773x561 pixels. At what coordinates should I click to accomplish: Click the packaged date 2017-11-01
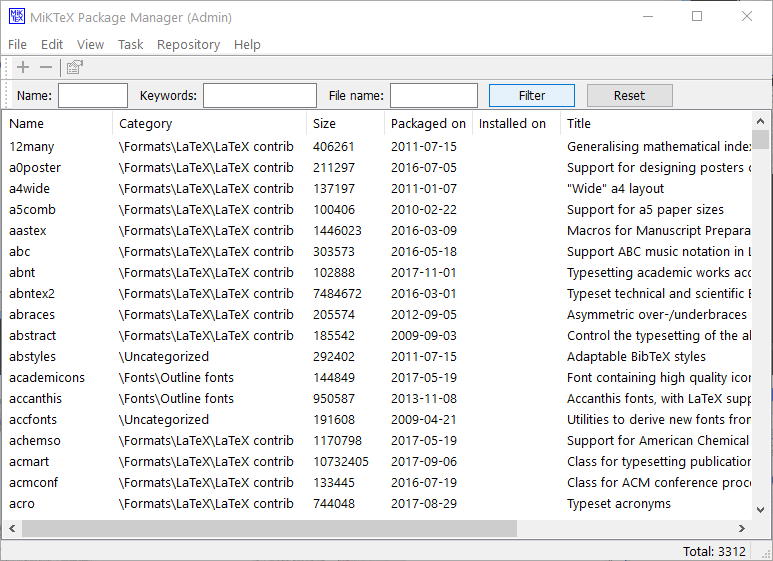(423, 273)
